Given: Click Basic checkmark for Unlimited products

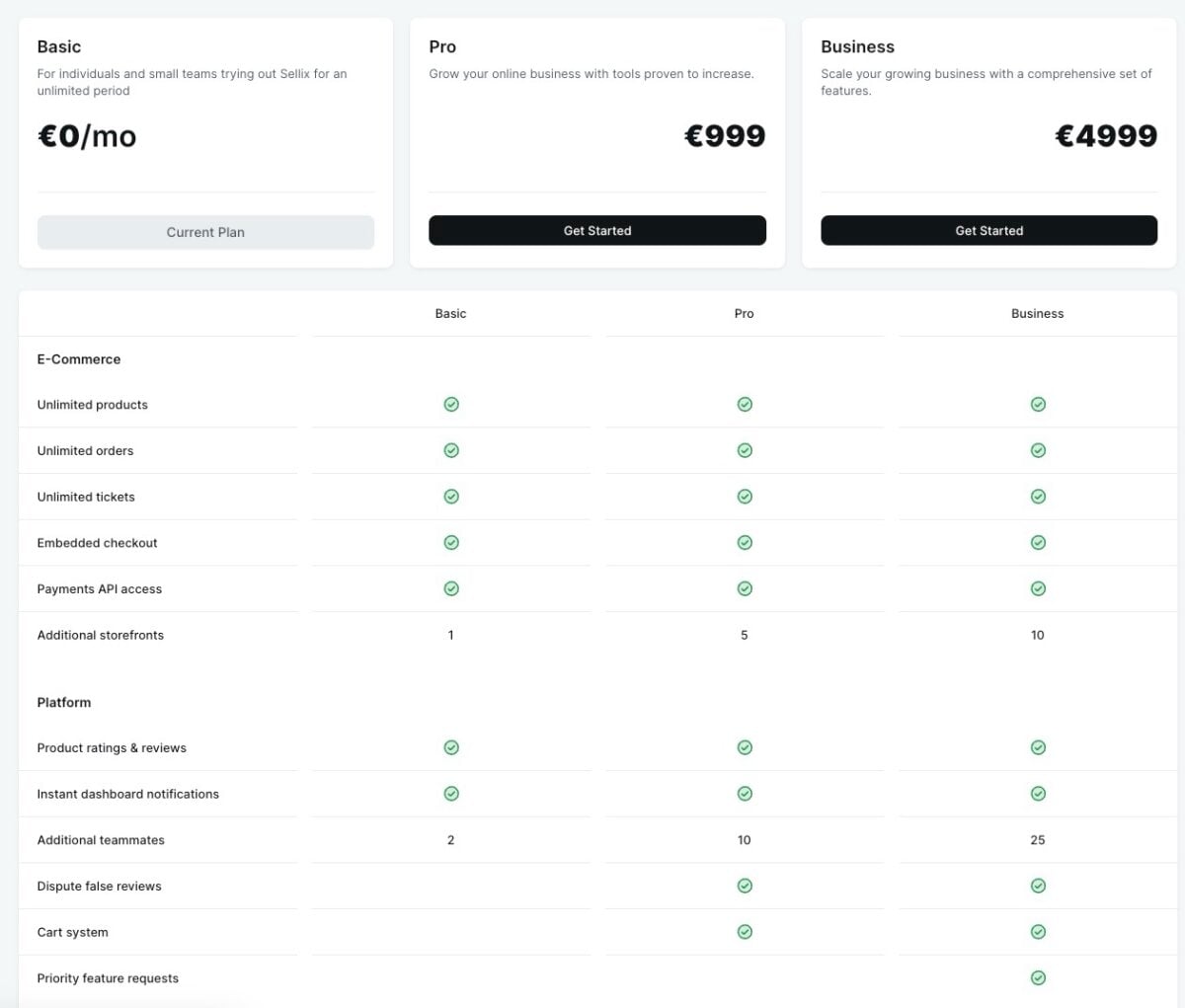Looking at the screenshot, I should [x=451, y=404].
